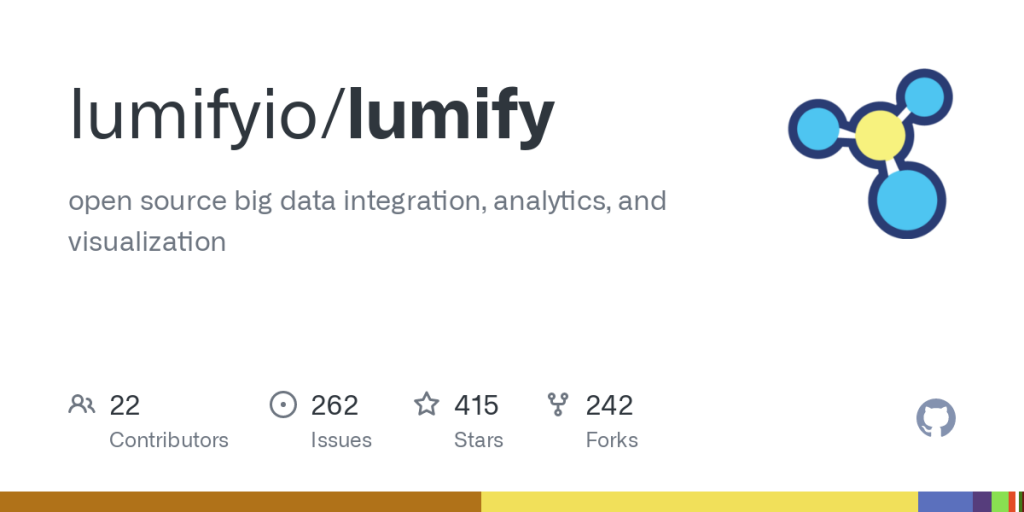Click the Contributors label

tap(168, 440)
